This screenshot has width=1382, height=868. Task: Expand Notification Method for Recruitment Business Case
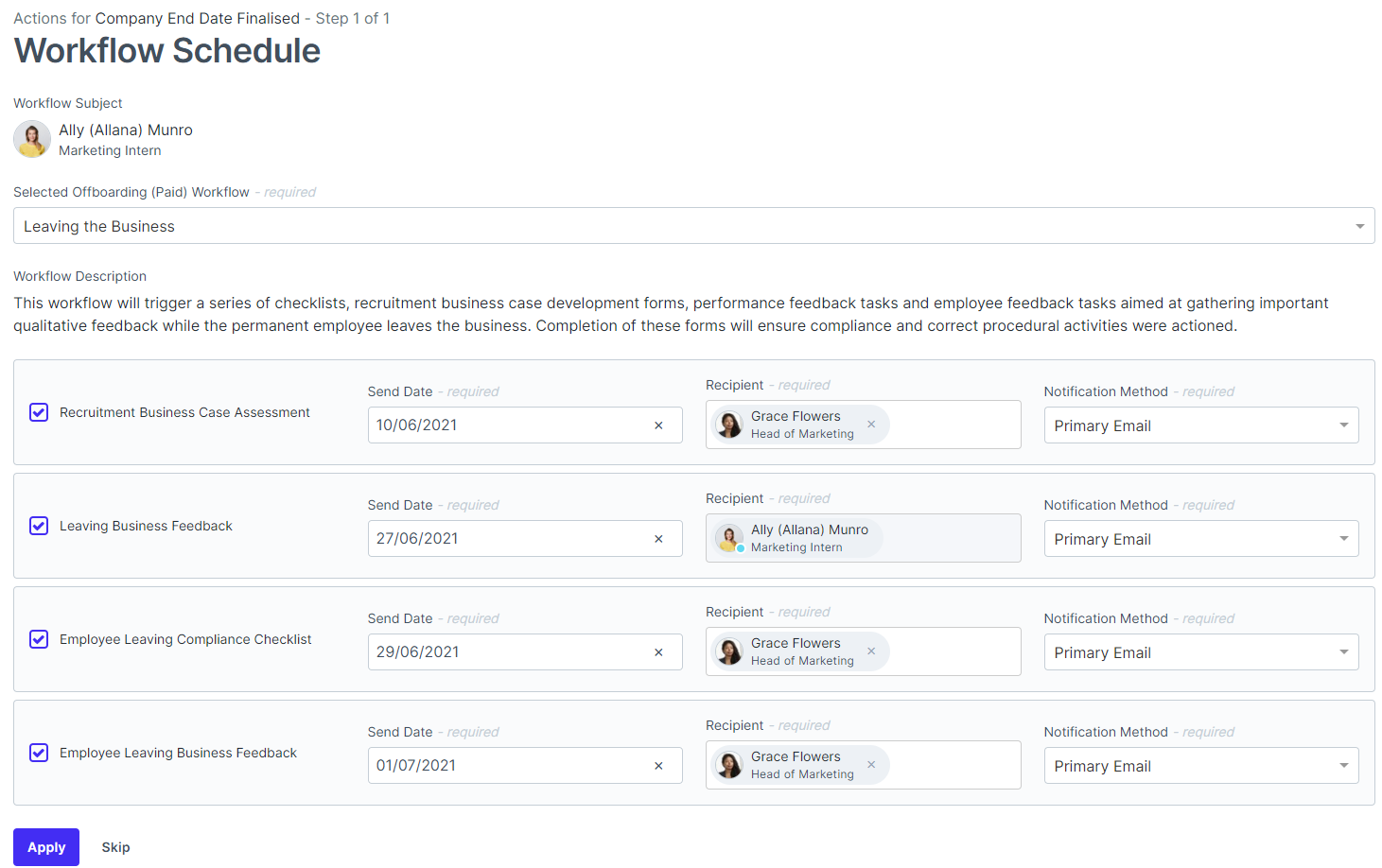pos(1200,425)
